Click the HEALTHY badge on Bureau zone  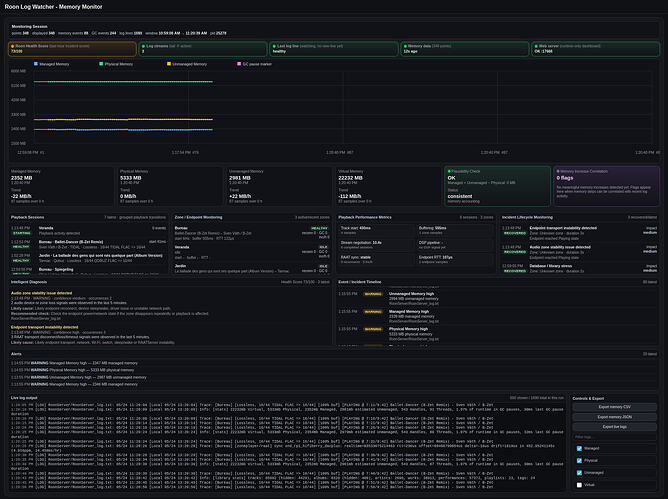(320, 228)
